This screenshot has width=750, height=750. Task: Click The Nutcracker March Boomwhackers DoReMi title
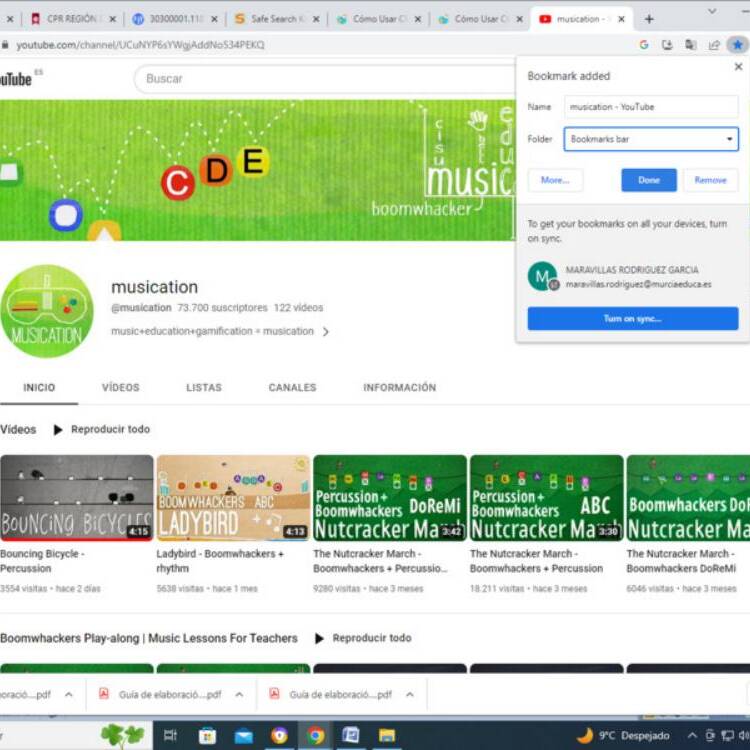coord(681,561)
